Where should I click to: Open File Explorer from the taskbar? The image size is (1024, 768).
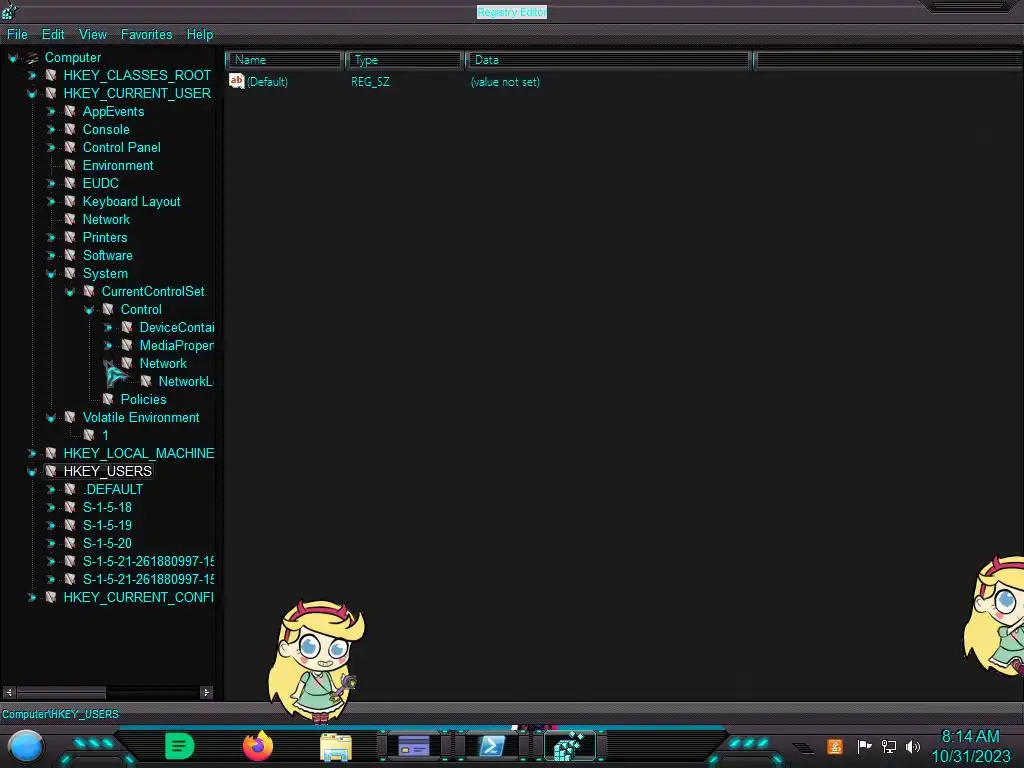tap(336, 748)
